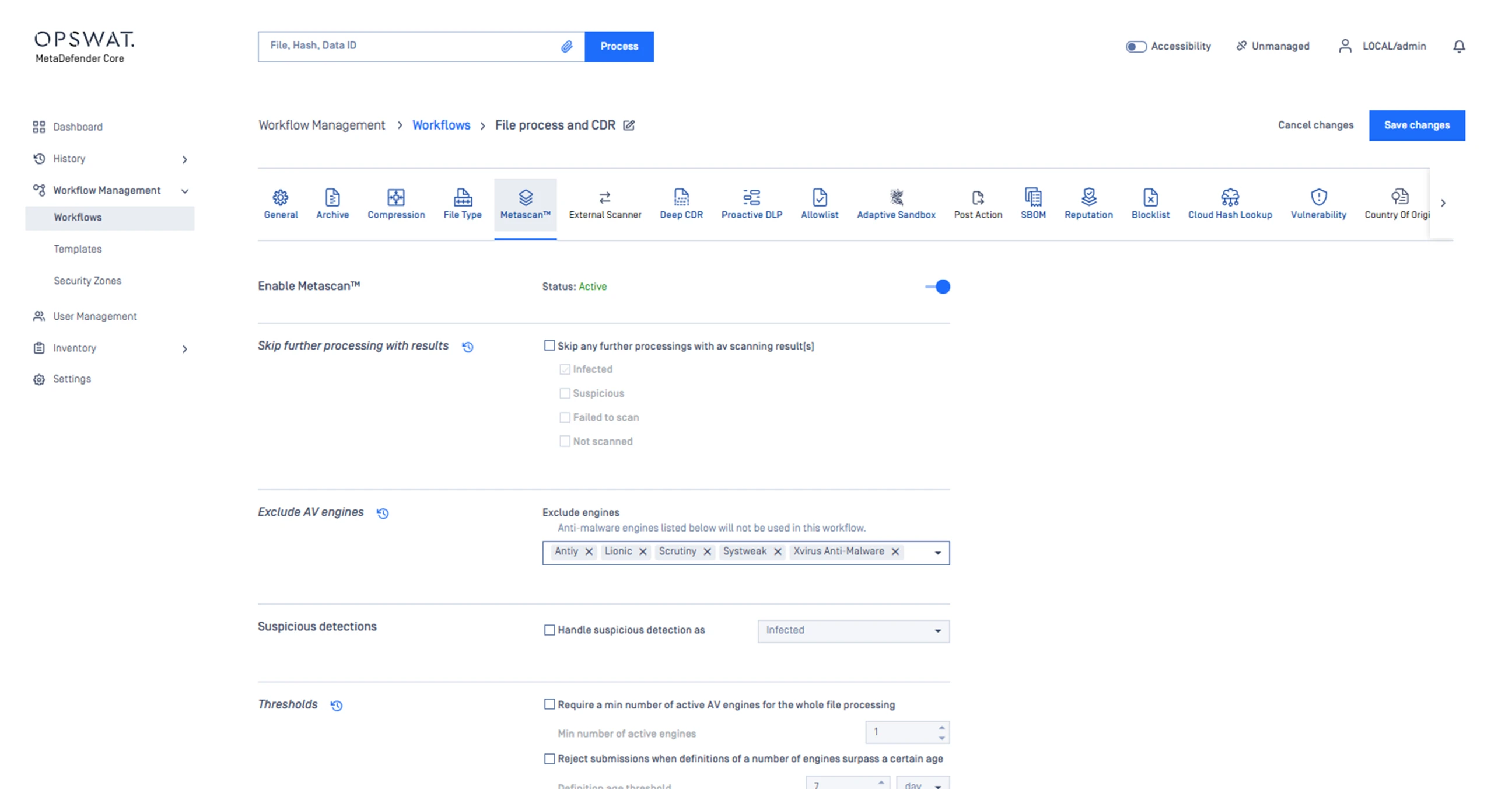Toggle the Accessibility switch
Viewport: 1512px width, 789px height.
point(1136,46)
